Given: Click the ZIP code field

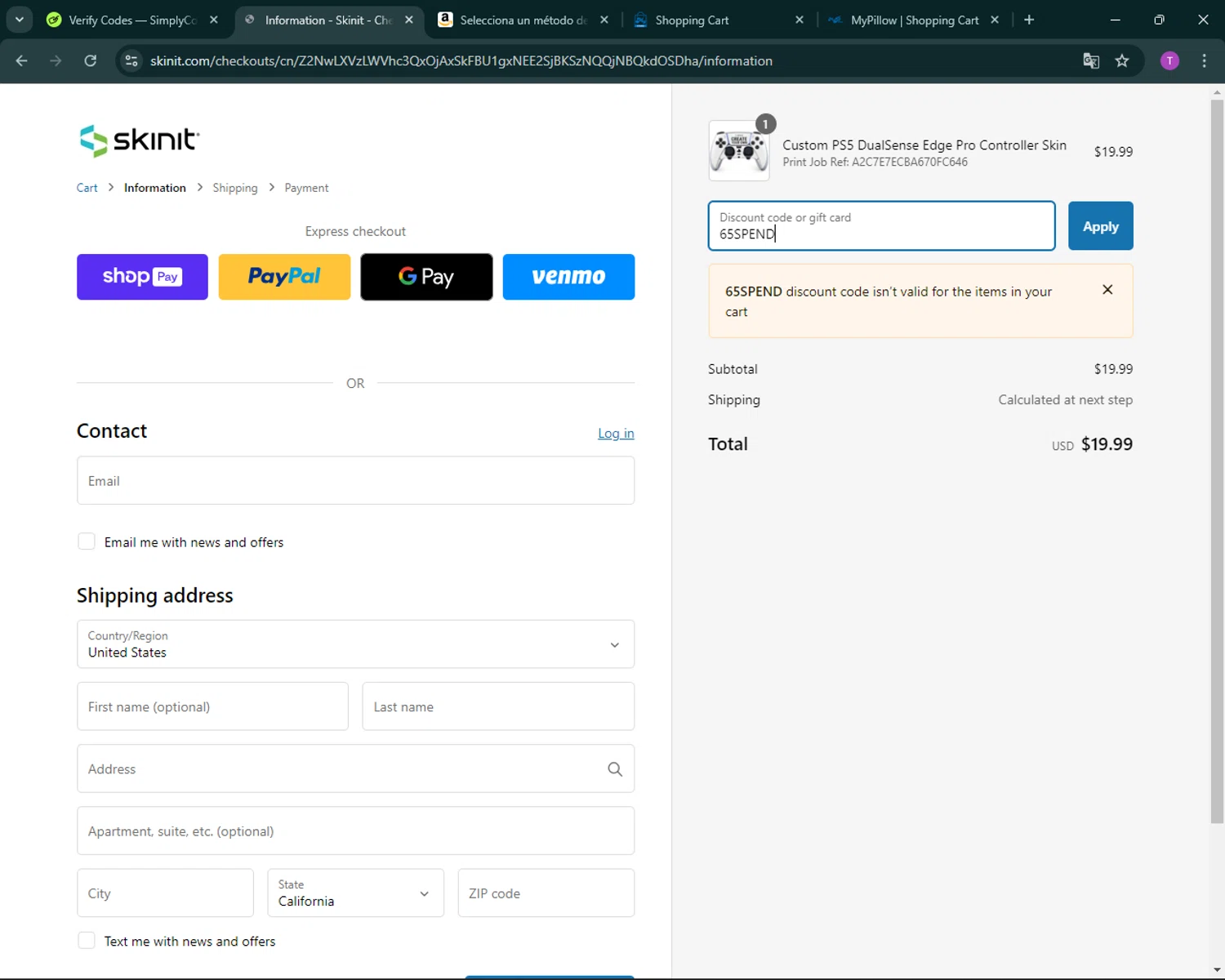Looking at the screenshot, I should tap(546, 893).
